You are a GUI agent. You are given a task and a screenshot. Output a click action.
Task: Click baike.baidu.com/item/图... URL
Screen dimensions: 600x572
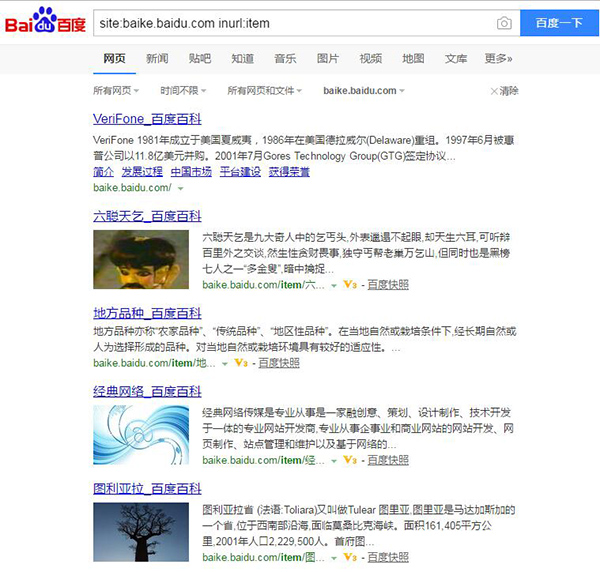click(263, 557)
